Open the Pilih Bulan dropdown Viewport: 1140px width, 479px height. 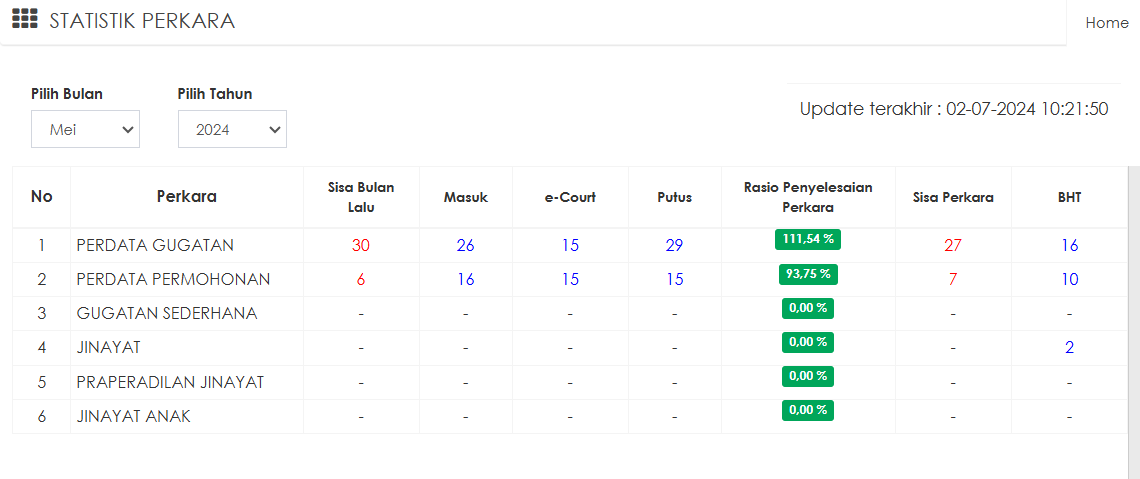85,129
